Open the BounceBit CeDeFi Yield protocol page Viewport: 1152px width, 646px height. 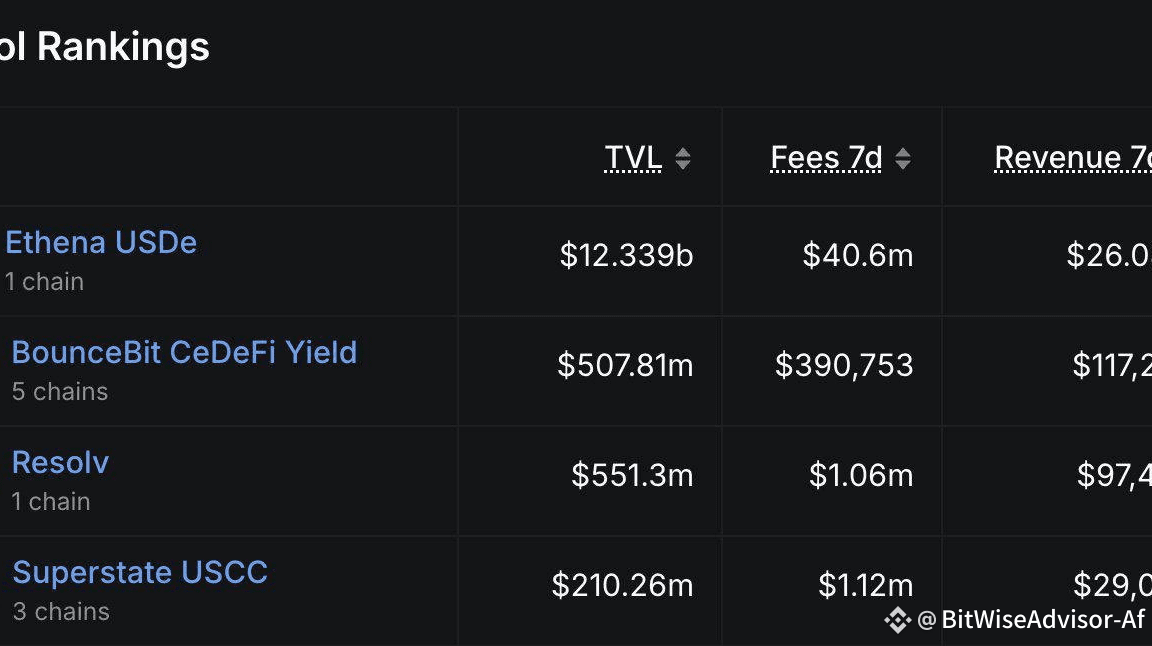[x=184, y=352]
